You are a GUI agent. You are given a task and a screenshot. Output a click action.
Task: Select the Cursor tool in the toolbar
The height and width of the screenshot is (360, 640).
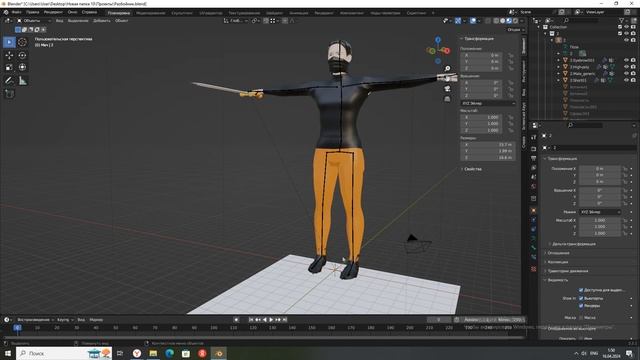coord(22,42)
